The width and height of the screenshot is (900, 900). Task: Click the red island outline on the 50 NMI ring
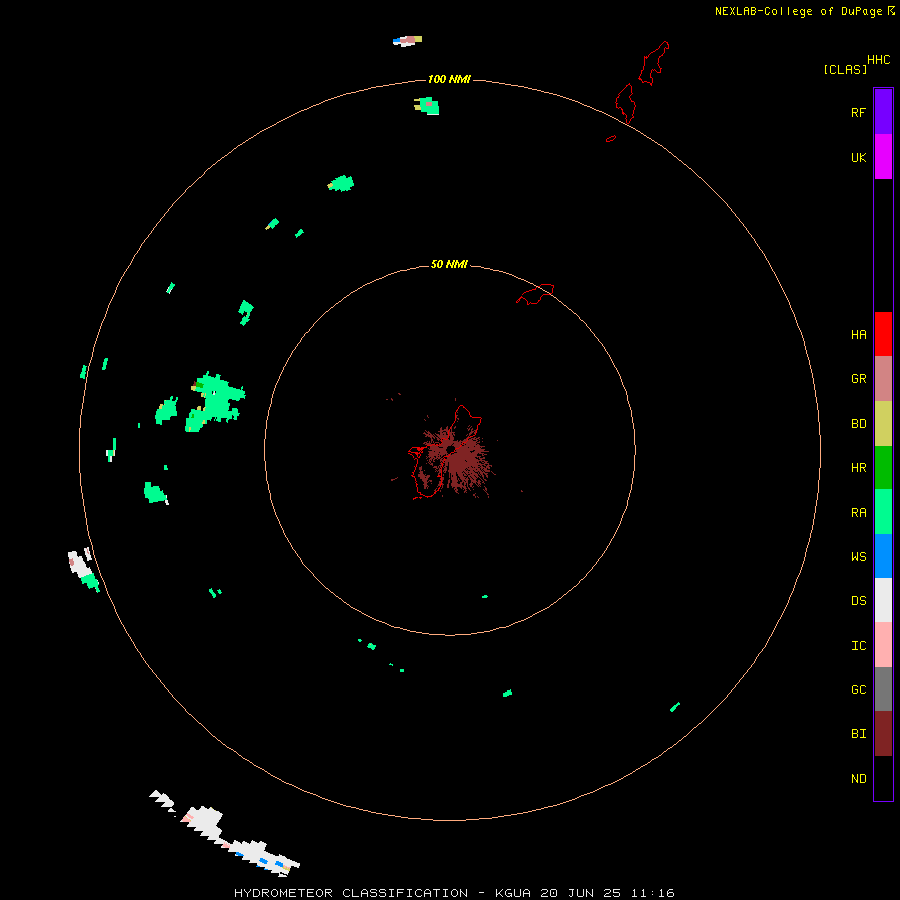(536, 294)
